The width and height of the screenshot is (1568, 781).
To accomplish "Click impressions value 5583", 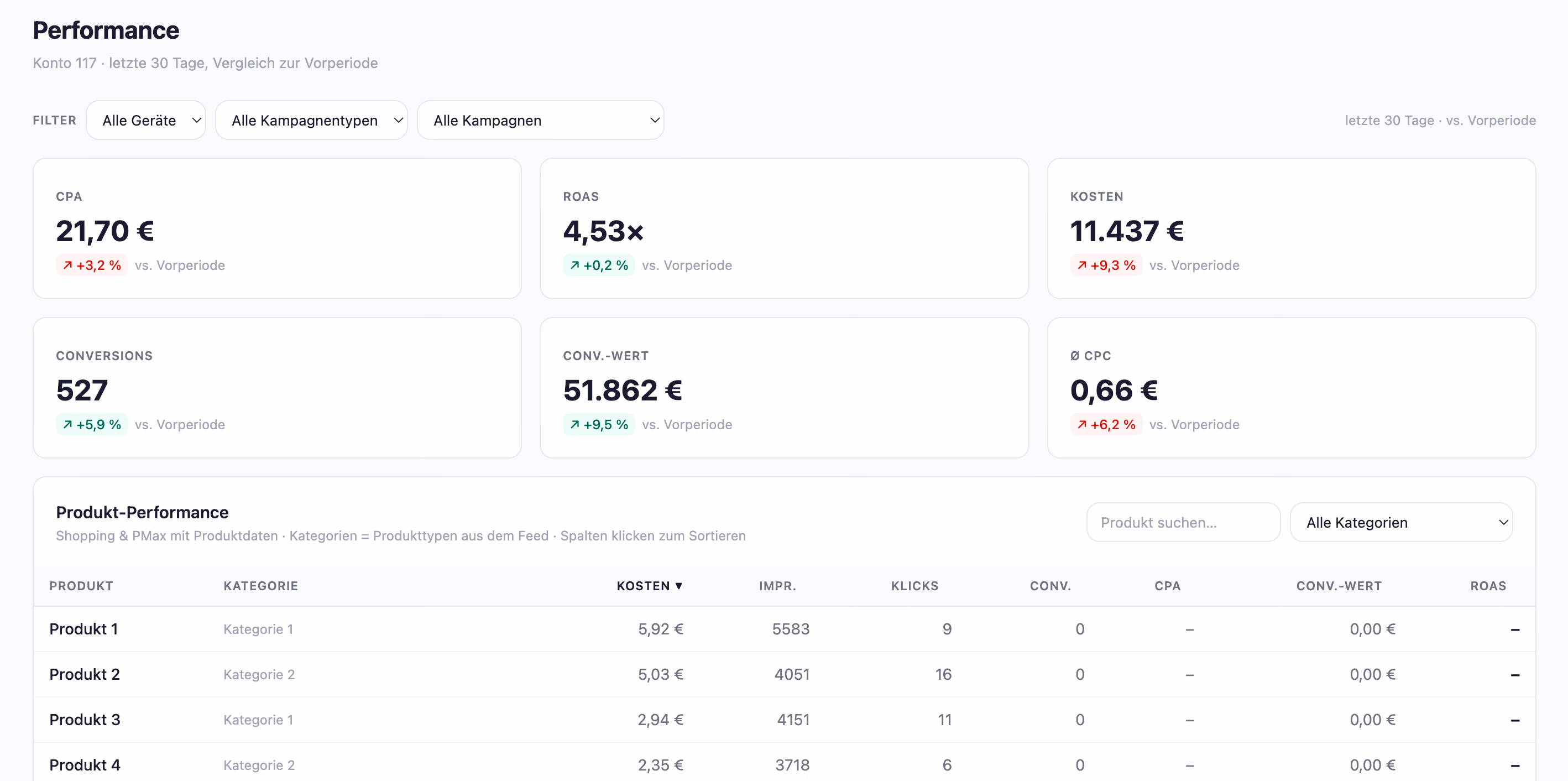I will click(x=790, y=628).
